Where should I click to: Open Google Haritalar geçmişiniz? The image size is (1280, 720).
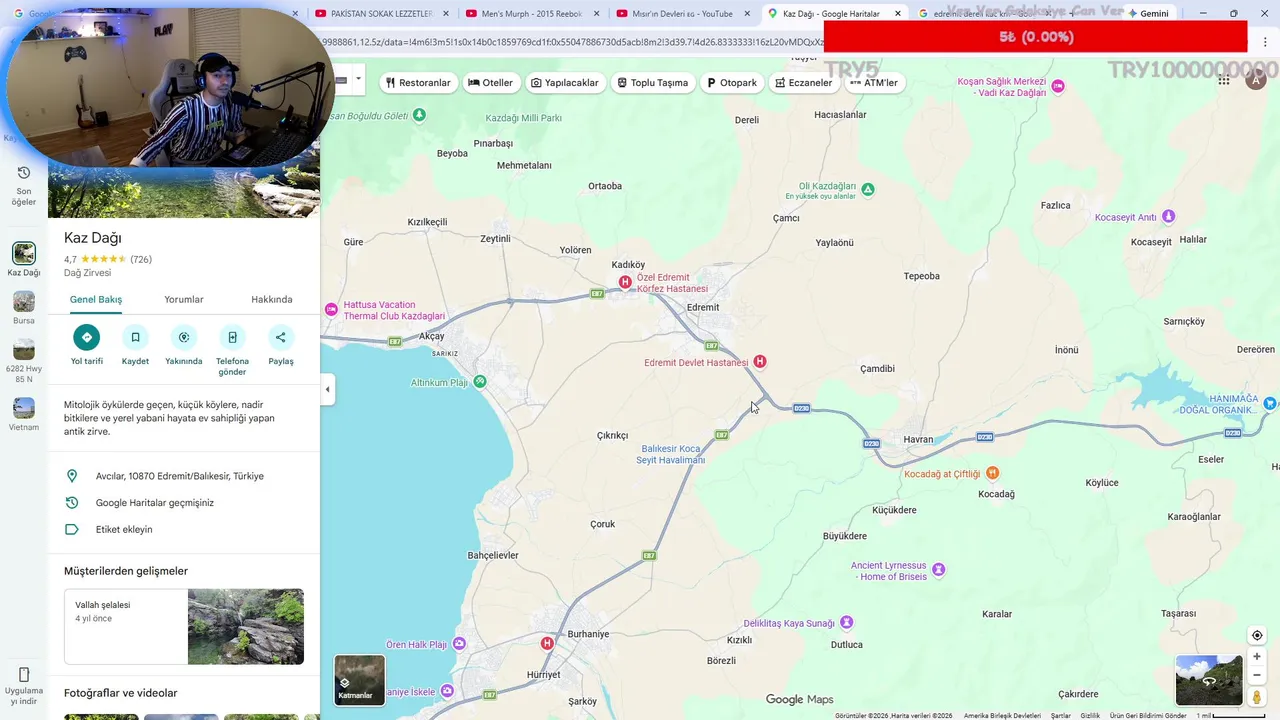pos(184,503)
